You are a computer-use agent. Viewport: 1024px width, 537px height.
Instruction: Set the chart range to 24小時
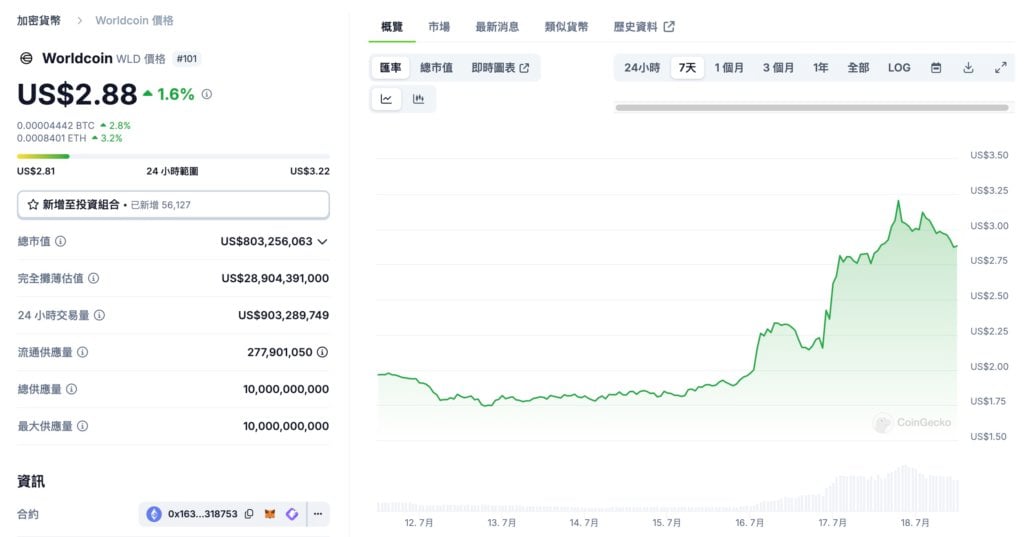(x=642, y=68)
